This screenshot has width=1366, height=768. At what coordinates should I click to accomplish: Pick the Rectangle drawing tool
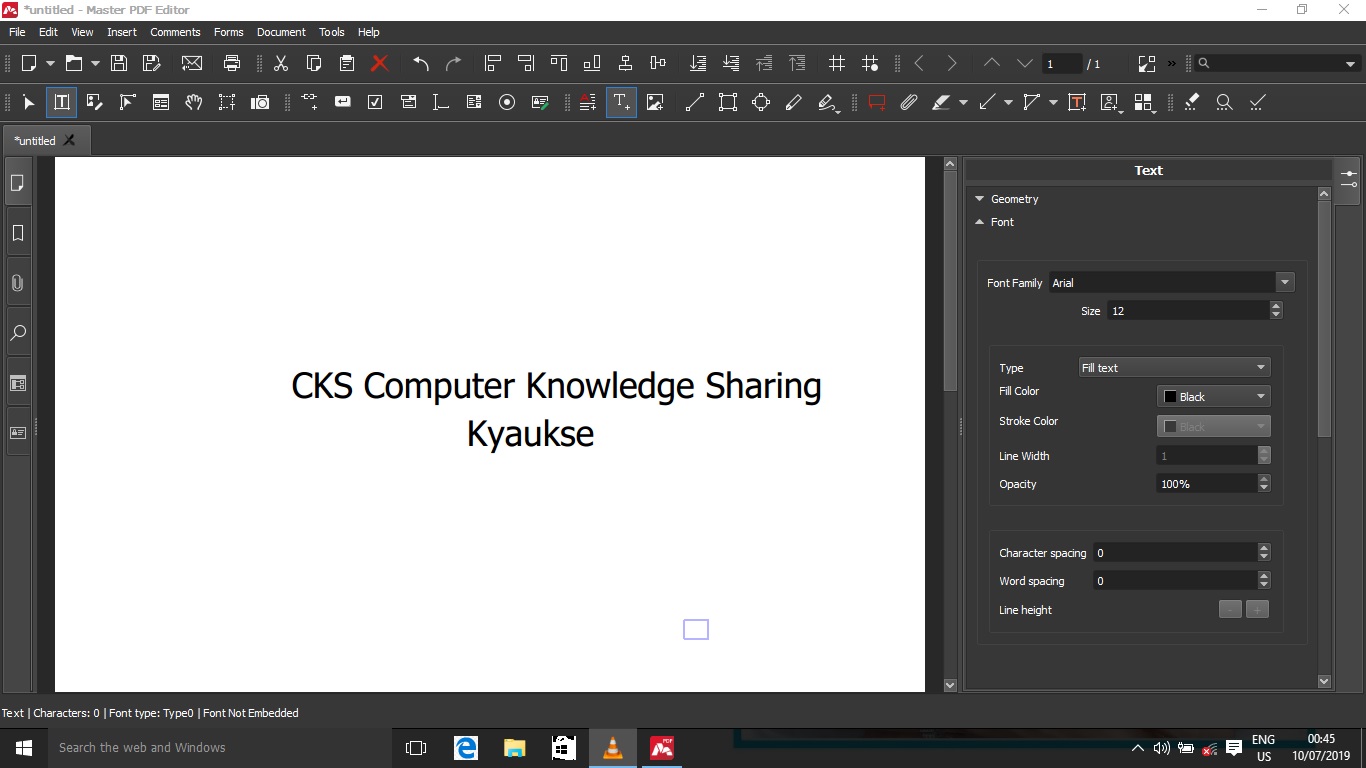tap(728, 102)
